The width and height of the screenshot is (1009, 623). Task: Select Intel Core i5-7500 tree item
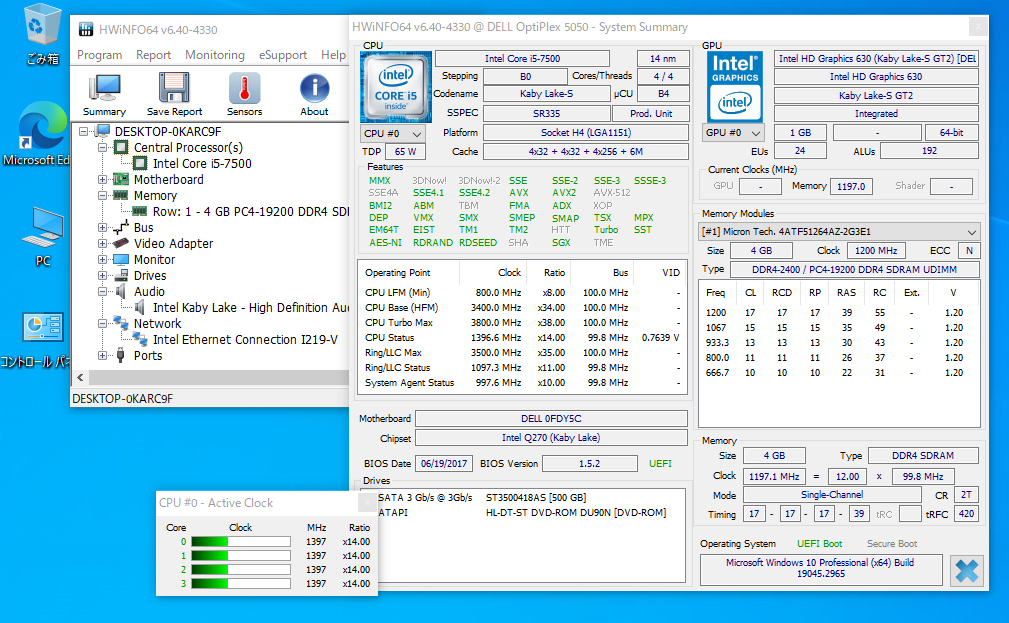coord(201,164)
